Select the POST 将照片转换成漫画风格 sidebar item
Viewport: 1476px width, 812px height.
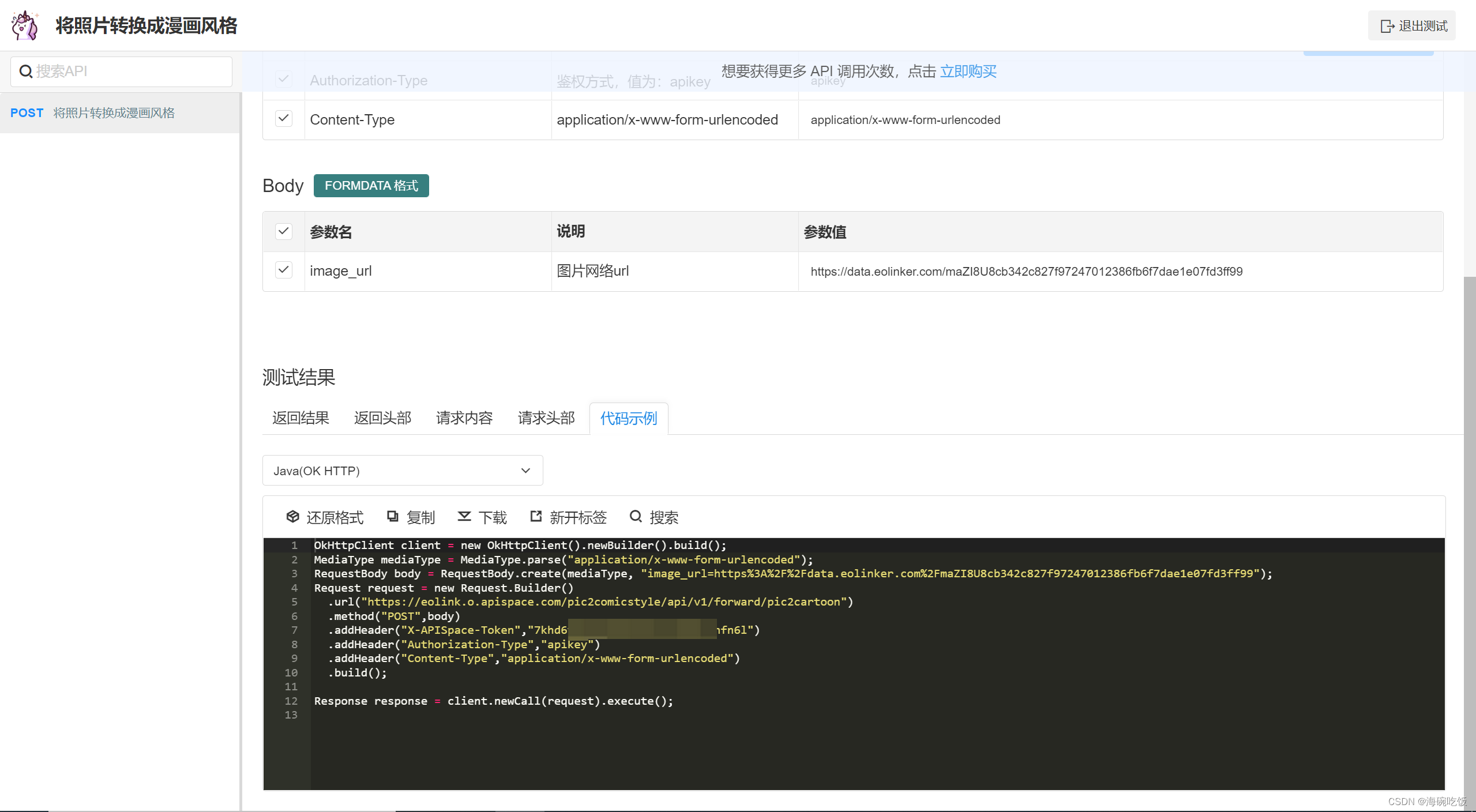tap(120, 113)
